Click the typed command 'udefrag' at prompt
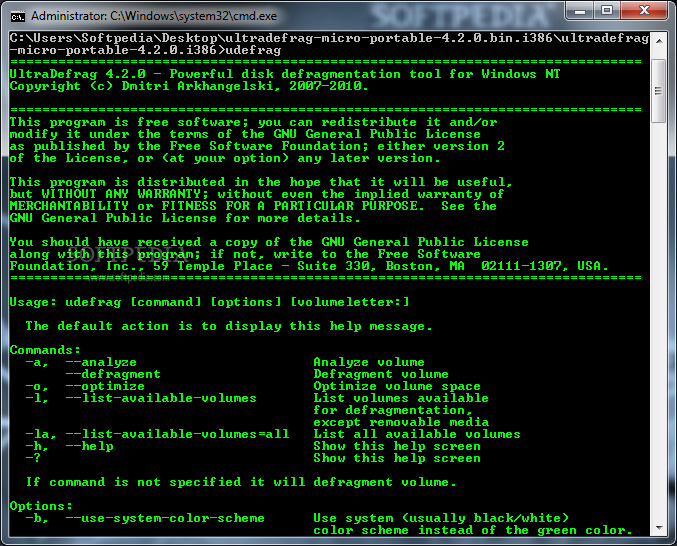 pos(253,50)
